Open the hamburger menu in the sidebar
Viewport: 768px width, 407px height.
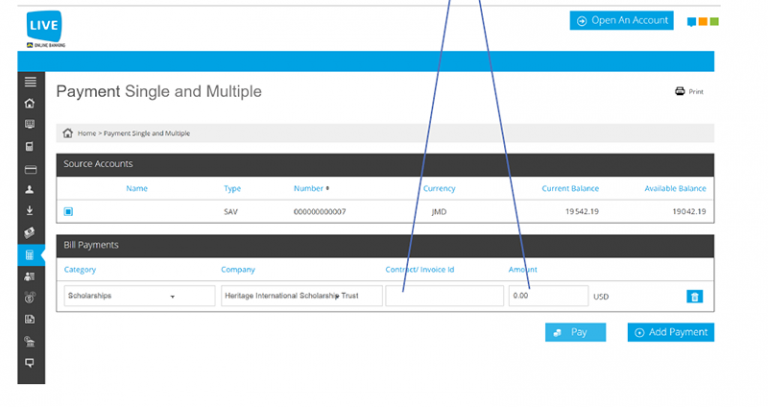click(x=30, y=81)
